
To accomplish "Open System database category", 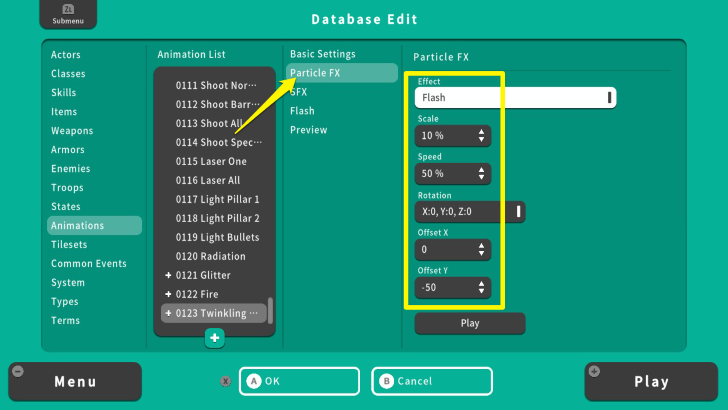I will [x=94, y=283].
